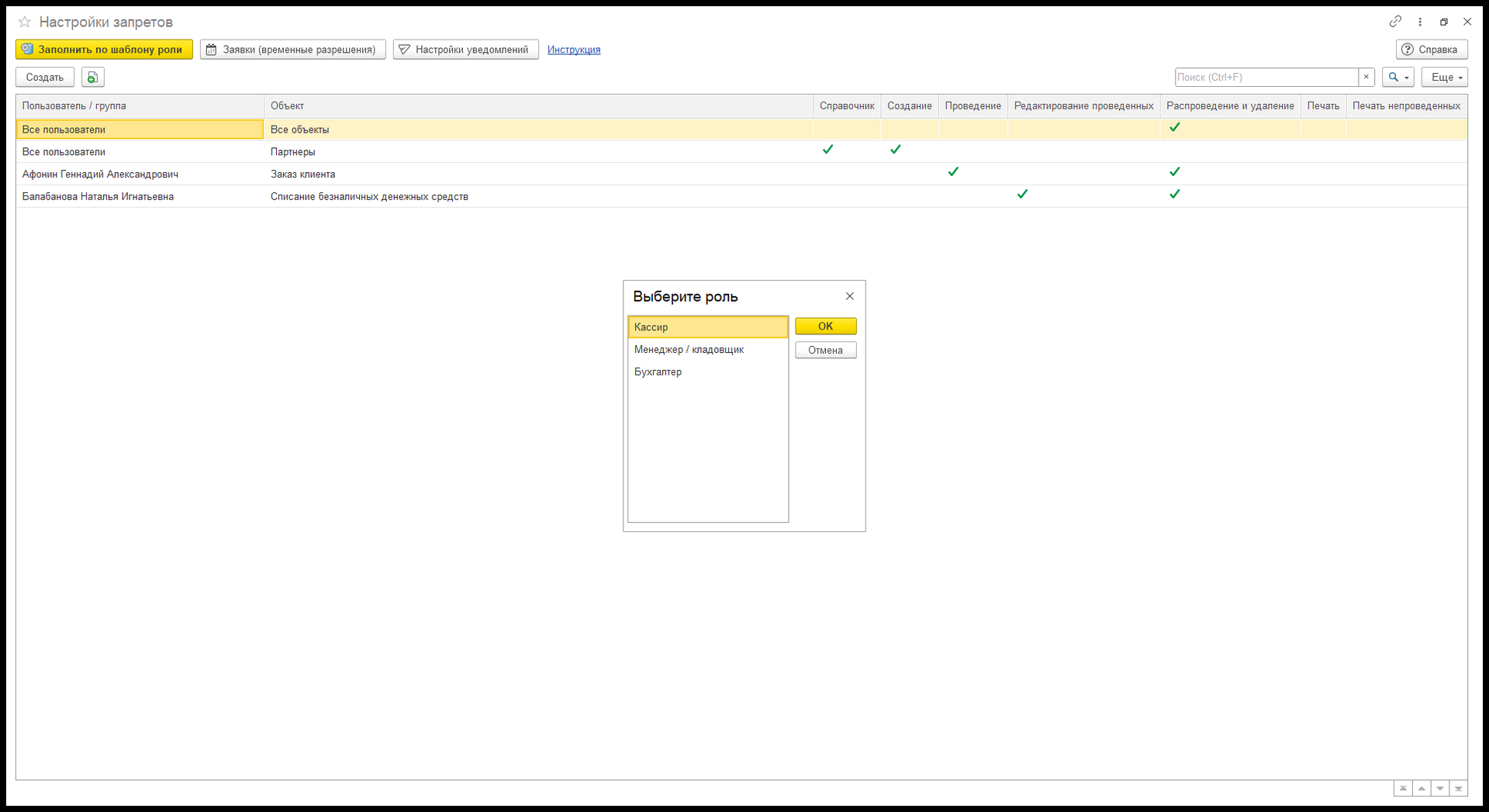Open Настройки уведомлений
Screen dimensions: 1489x812
click(x=465, y=50)
